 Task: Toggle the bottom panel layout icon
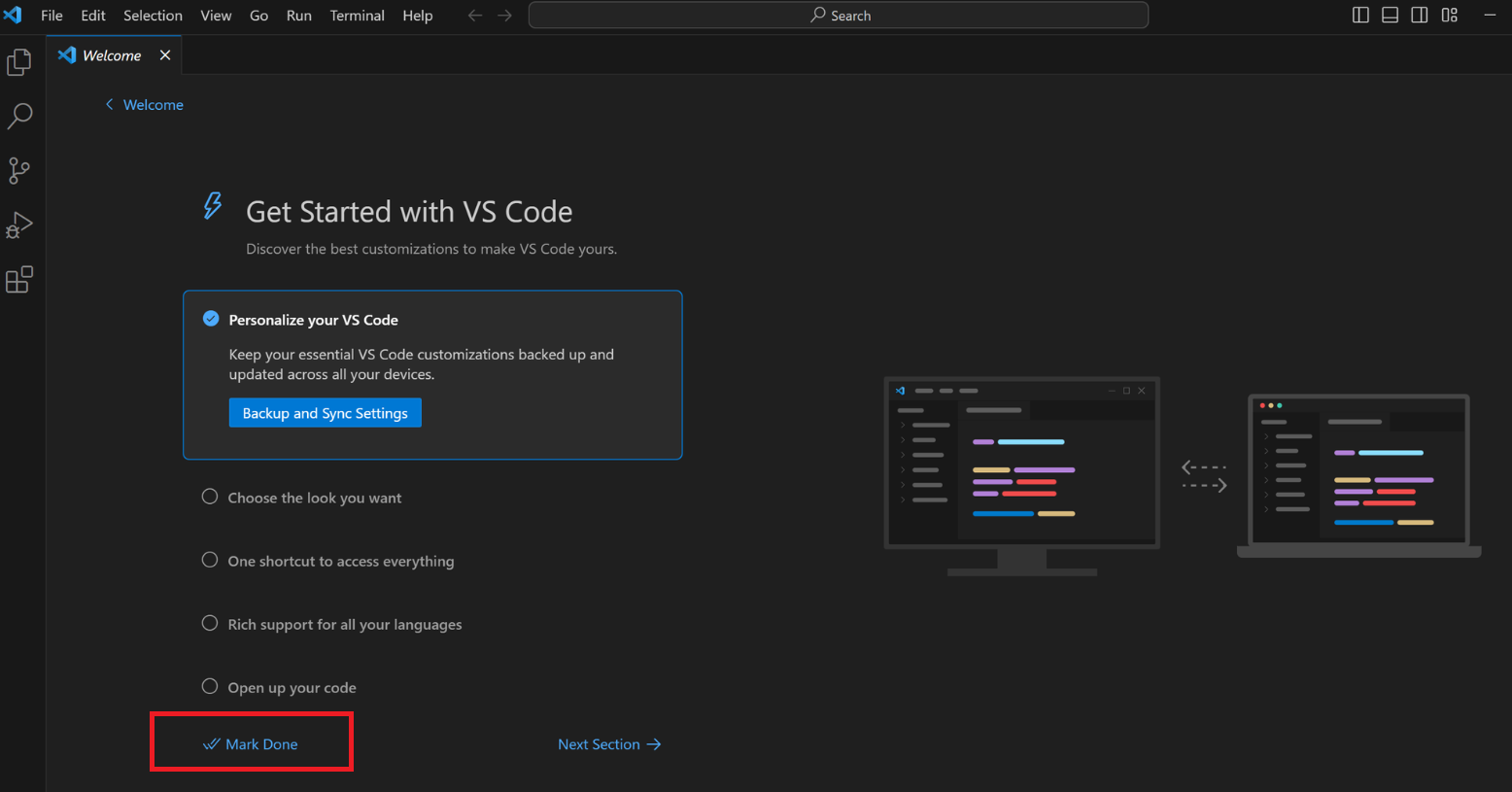click(x=1390, y=16)
